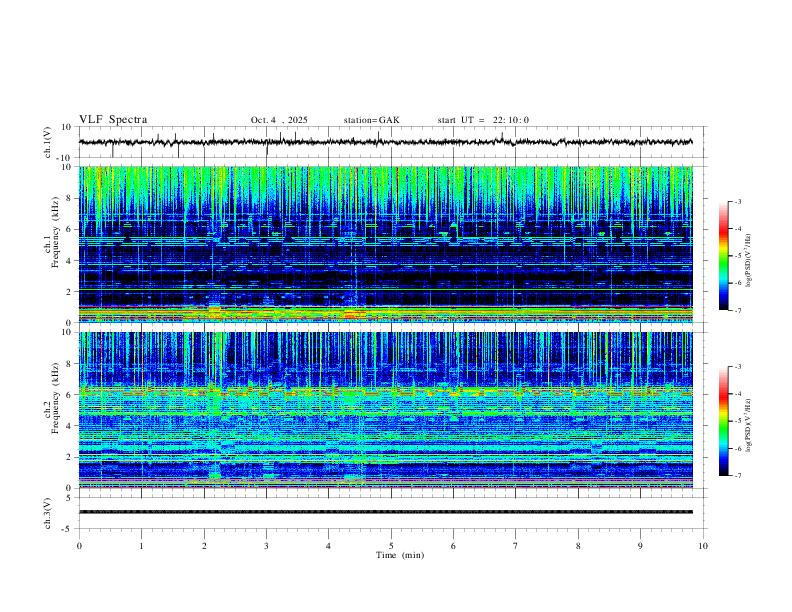Click time axis tick label '10'
Viewport: 792px width, 612px height.
pyautogui.click(x=703, y=546)
